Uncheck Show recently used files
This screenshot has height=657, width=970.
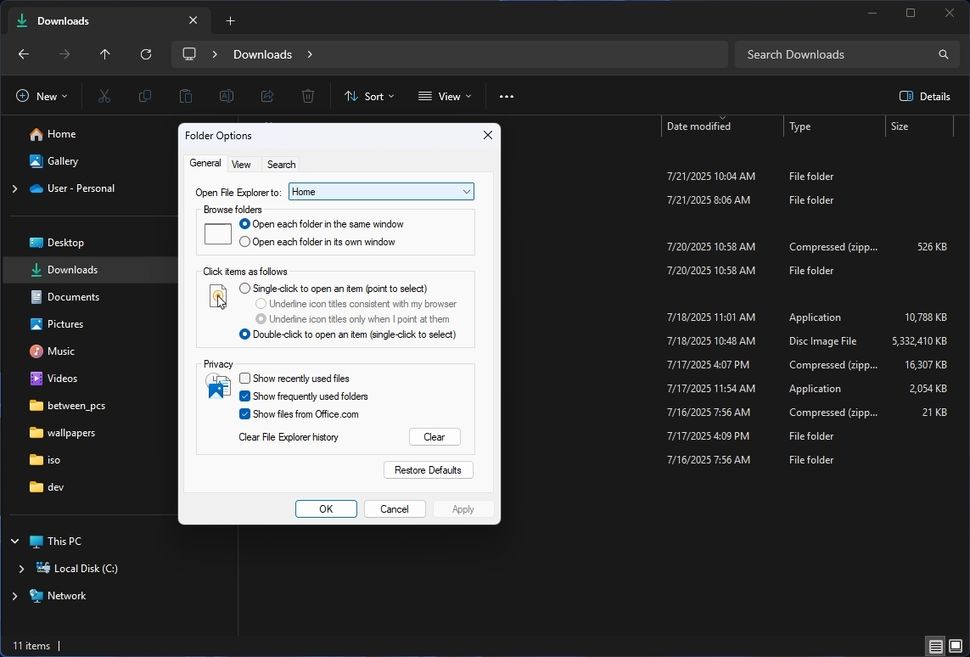click(243, 380)
